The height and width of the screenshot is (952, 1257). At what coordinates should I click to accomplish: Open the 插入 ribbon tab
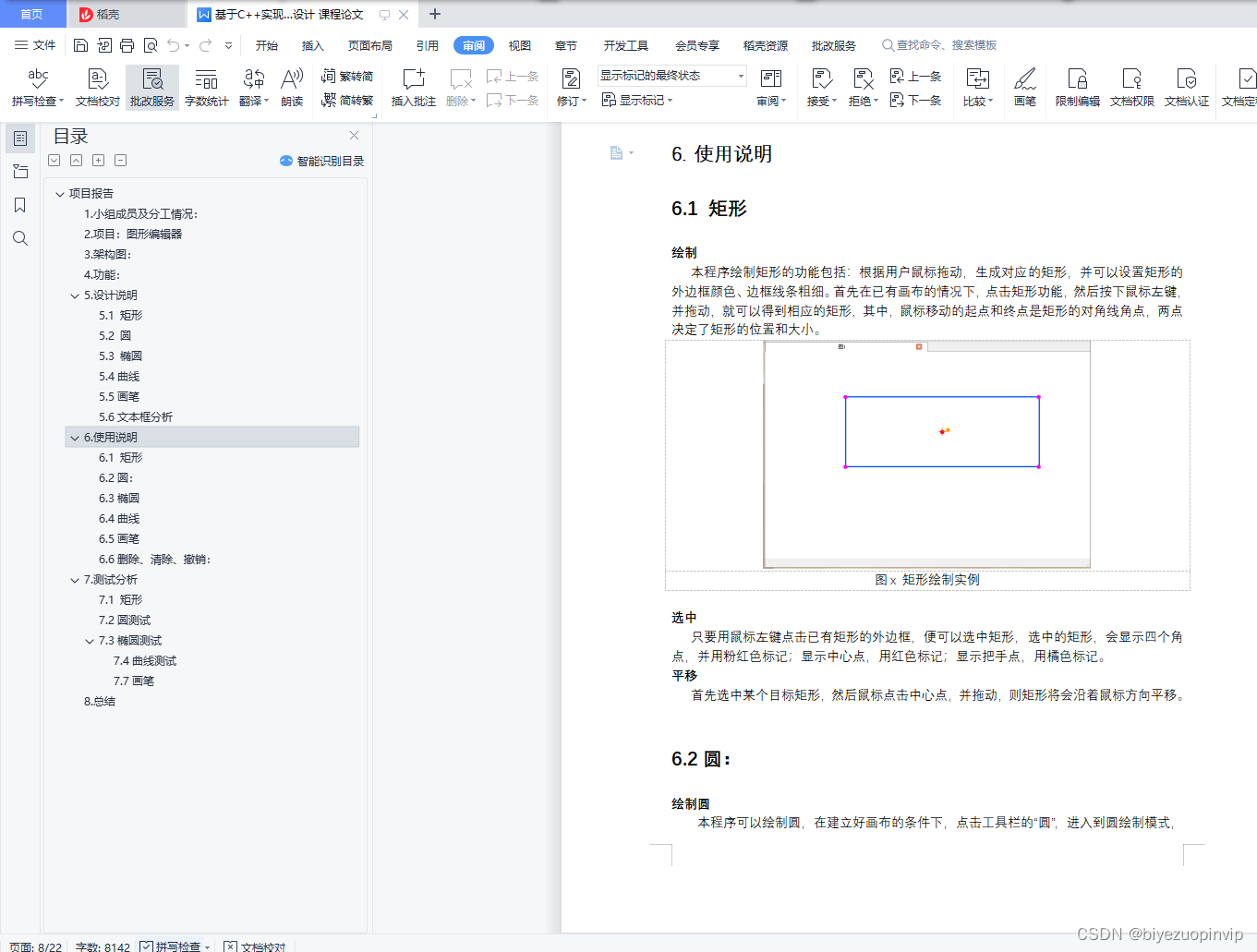[x=313, y=45]
